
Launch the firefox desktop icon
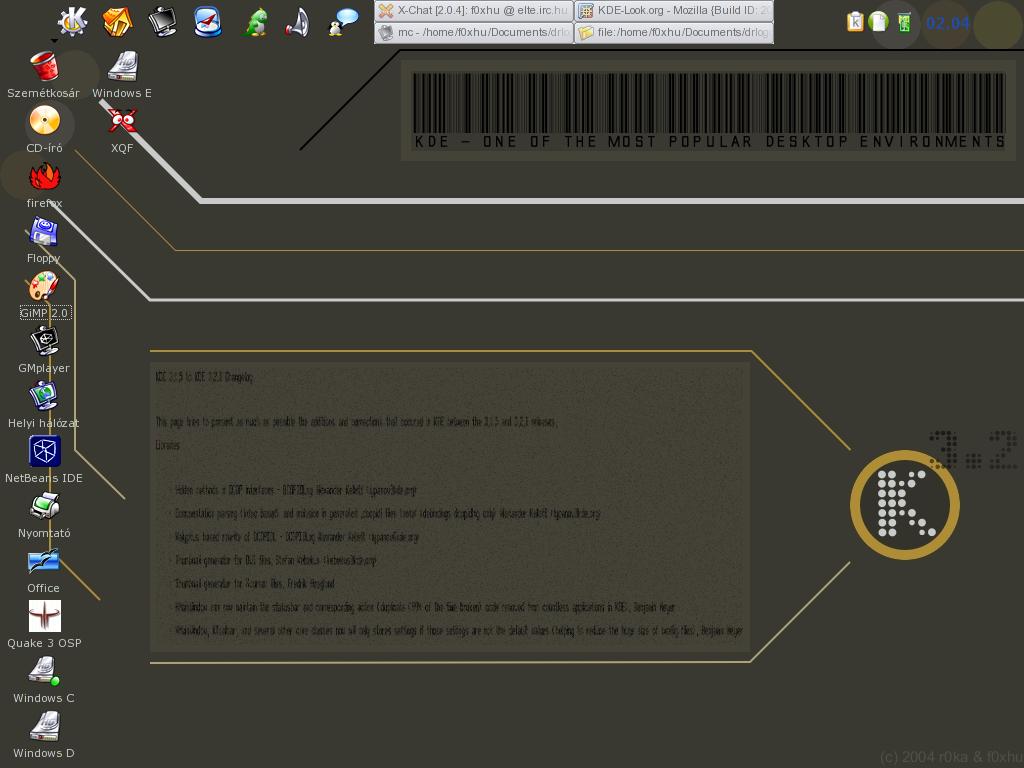pos(44,176)
